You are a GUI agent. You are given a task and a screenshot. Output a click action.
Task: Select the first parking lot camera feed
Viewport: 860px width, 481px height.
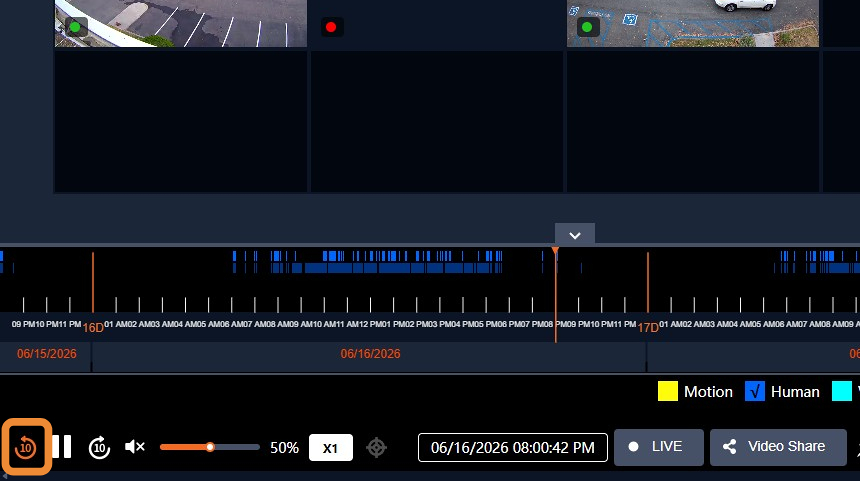181,23
